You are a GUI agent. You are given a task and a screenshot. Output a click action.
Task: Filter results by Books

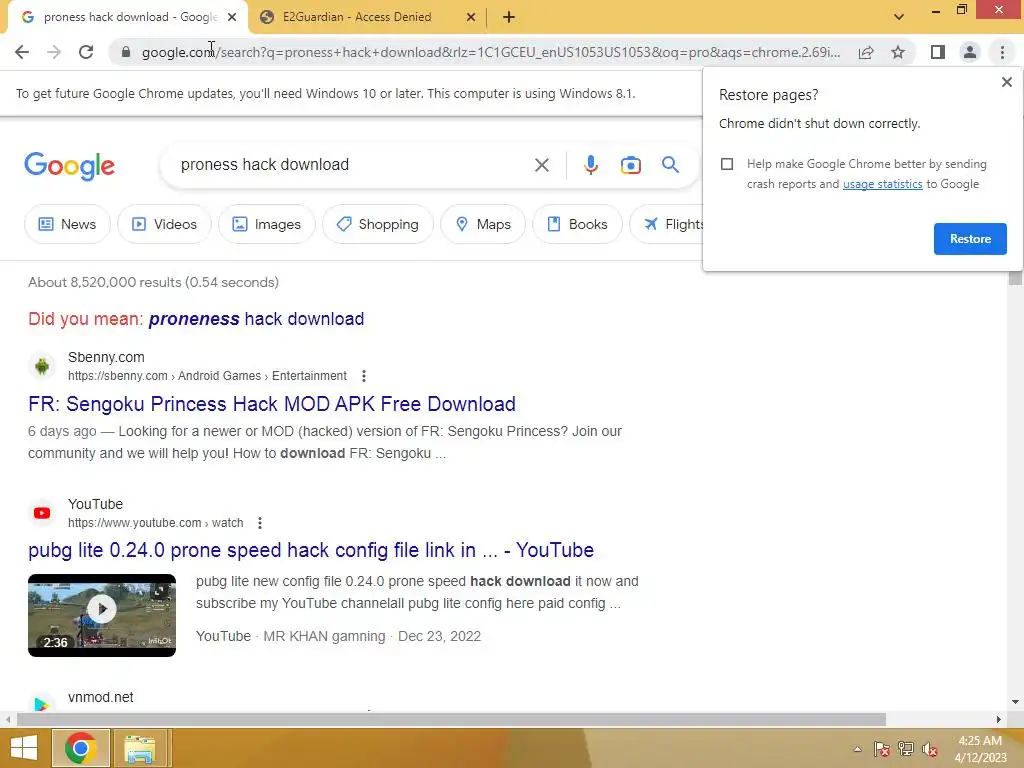pos(577,224)
